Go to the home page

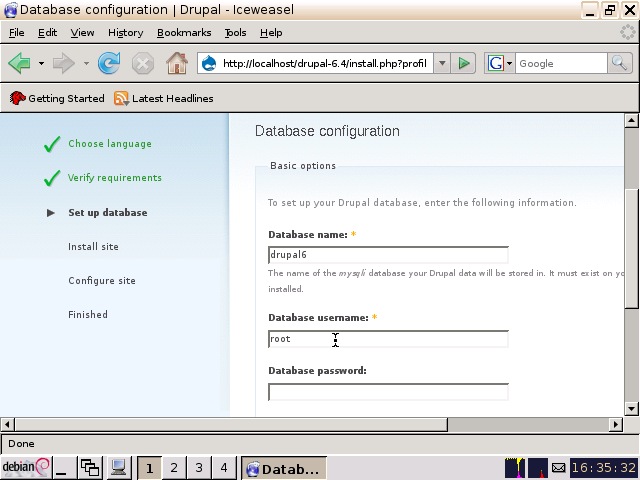point(177,63)
